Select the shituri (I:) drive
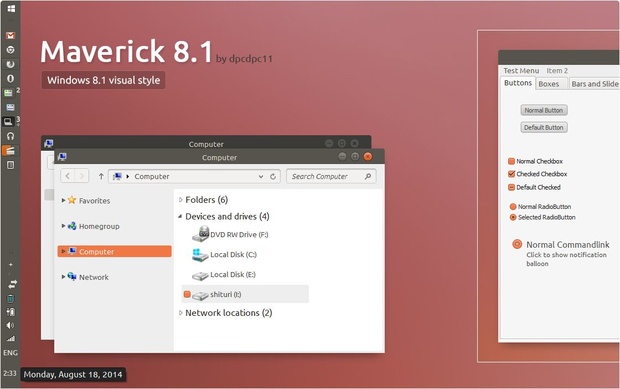Image resolution: width=620 pixels, height=389 pixels. point(245,294)
